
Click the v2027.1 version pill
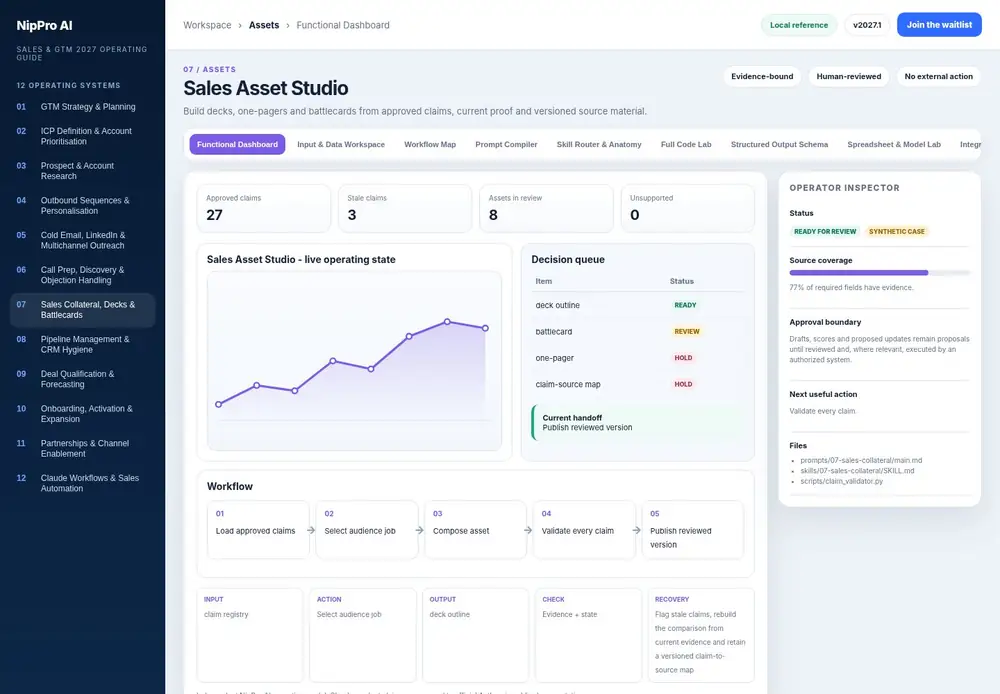(867, 25)
